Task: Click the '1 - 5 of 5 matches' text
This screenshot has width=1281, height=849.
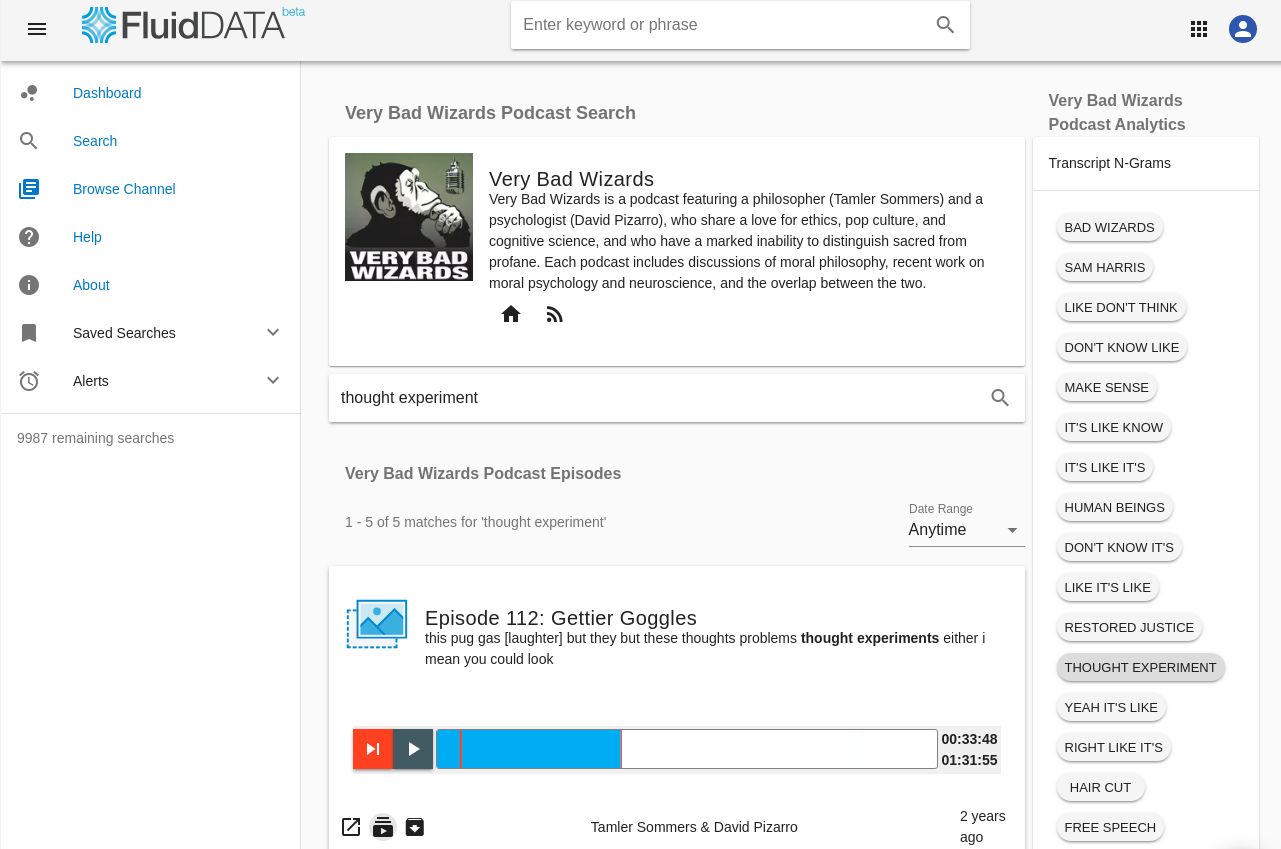Action: click(x=475, y=522)
